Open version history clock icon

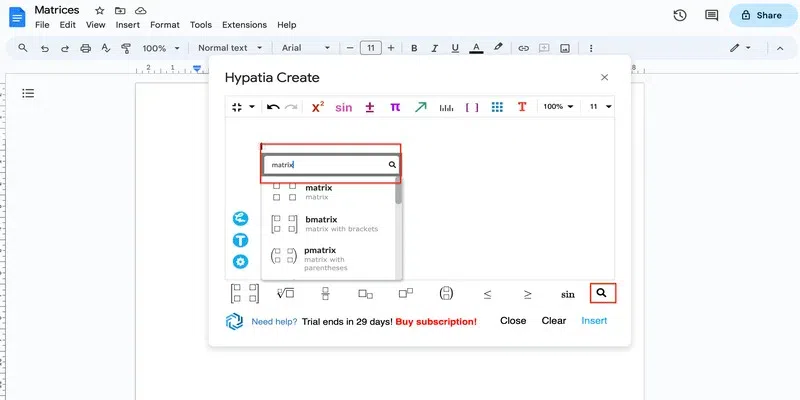(x=680, y=15)
